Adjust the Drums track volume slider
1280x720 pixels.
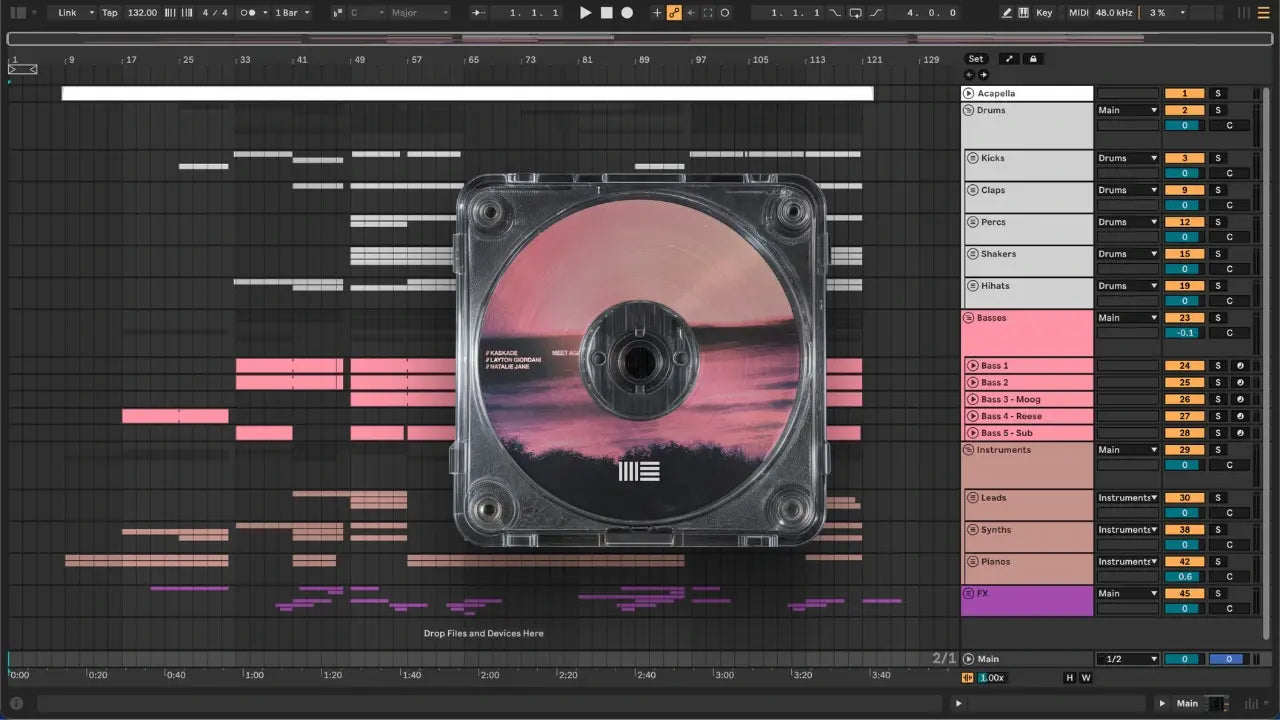coord(1184,126)
